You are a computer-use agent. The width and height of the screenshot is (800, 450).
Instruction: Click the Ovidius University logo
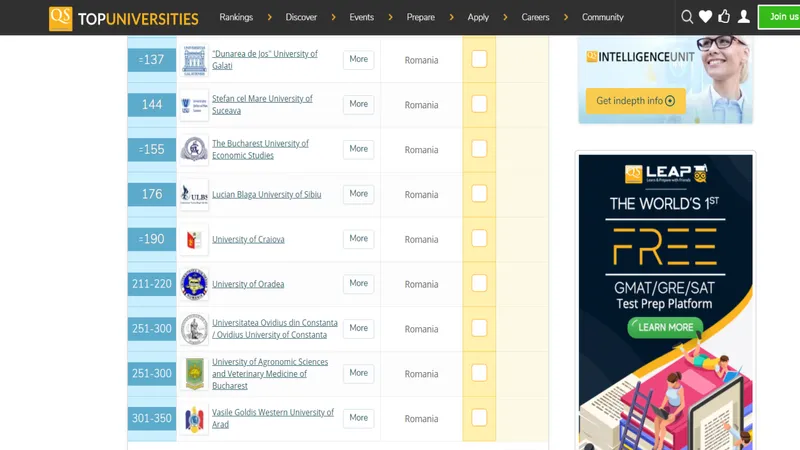194,329
